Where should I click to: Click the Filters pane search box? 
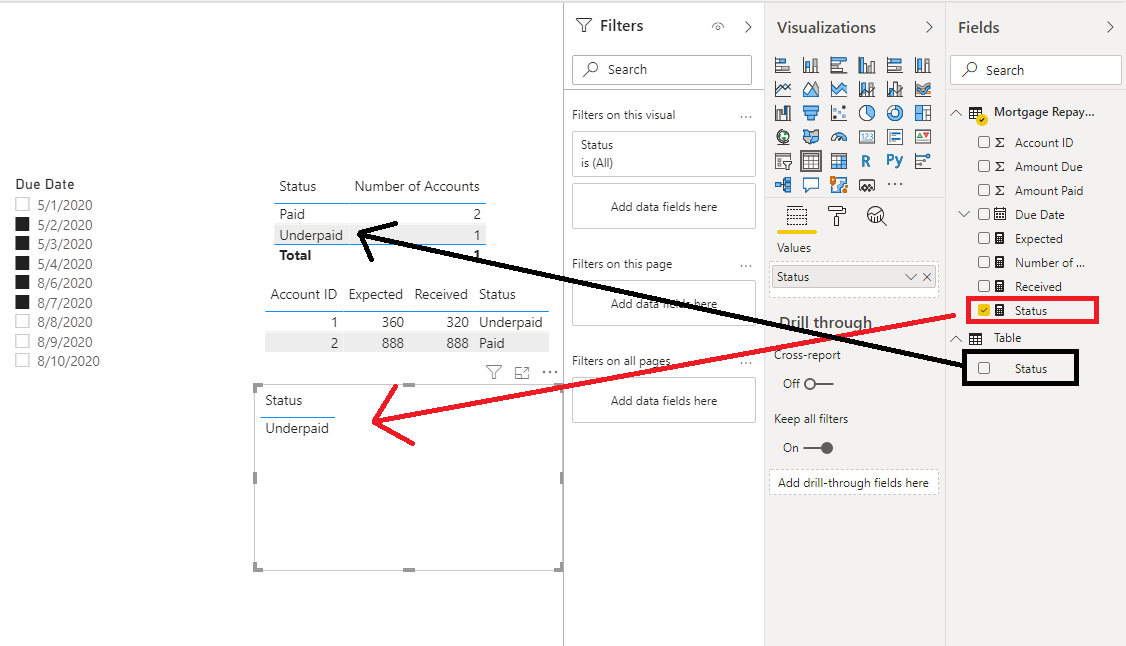[662, 70]
